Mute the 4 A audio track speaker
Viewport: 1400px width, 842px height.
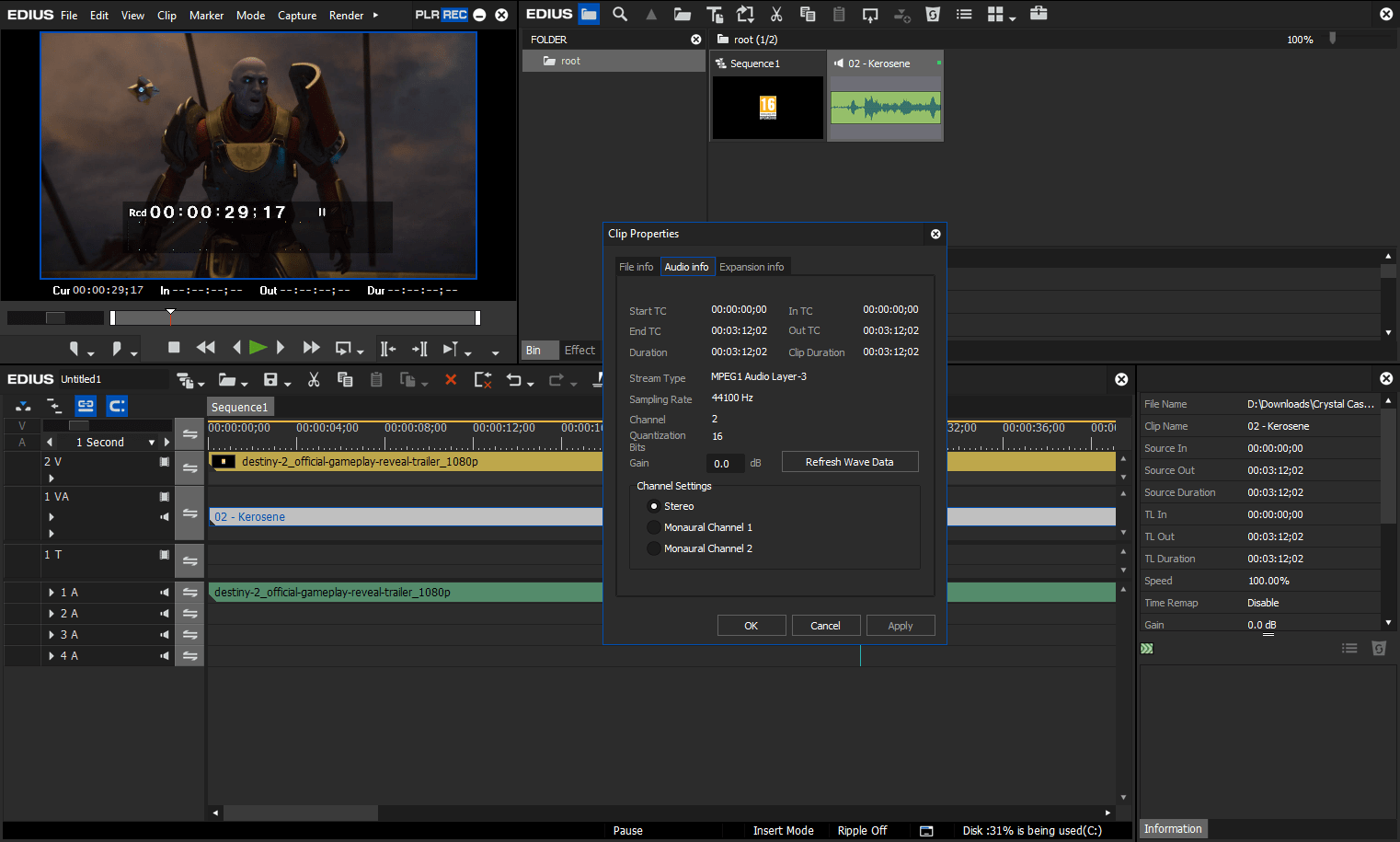[165, 656]
